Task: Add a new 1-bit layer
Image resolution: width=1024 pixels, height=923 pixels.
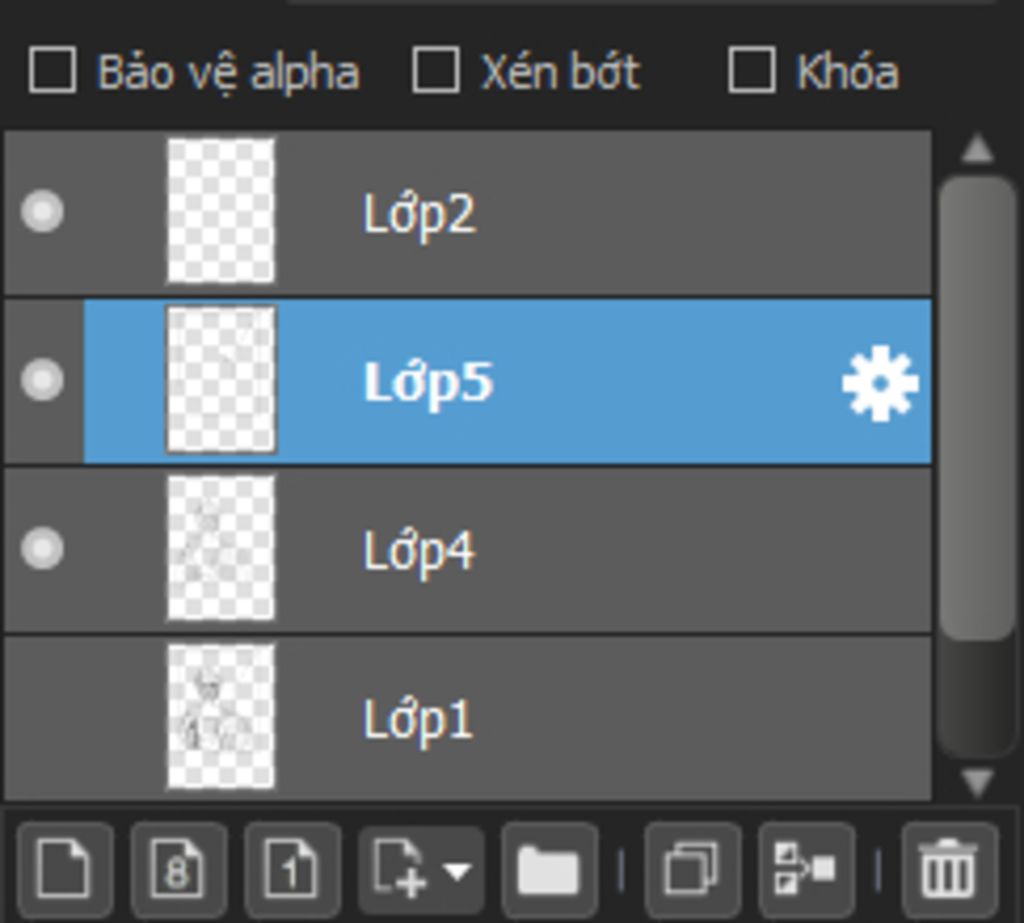Action: click(292, 868)
